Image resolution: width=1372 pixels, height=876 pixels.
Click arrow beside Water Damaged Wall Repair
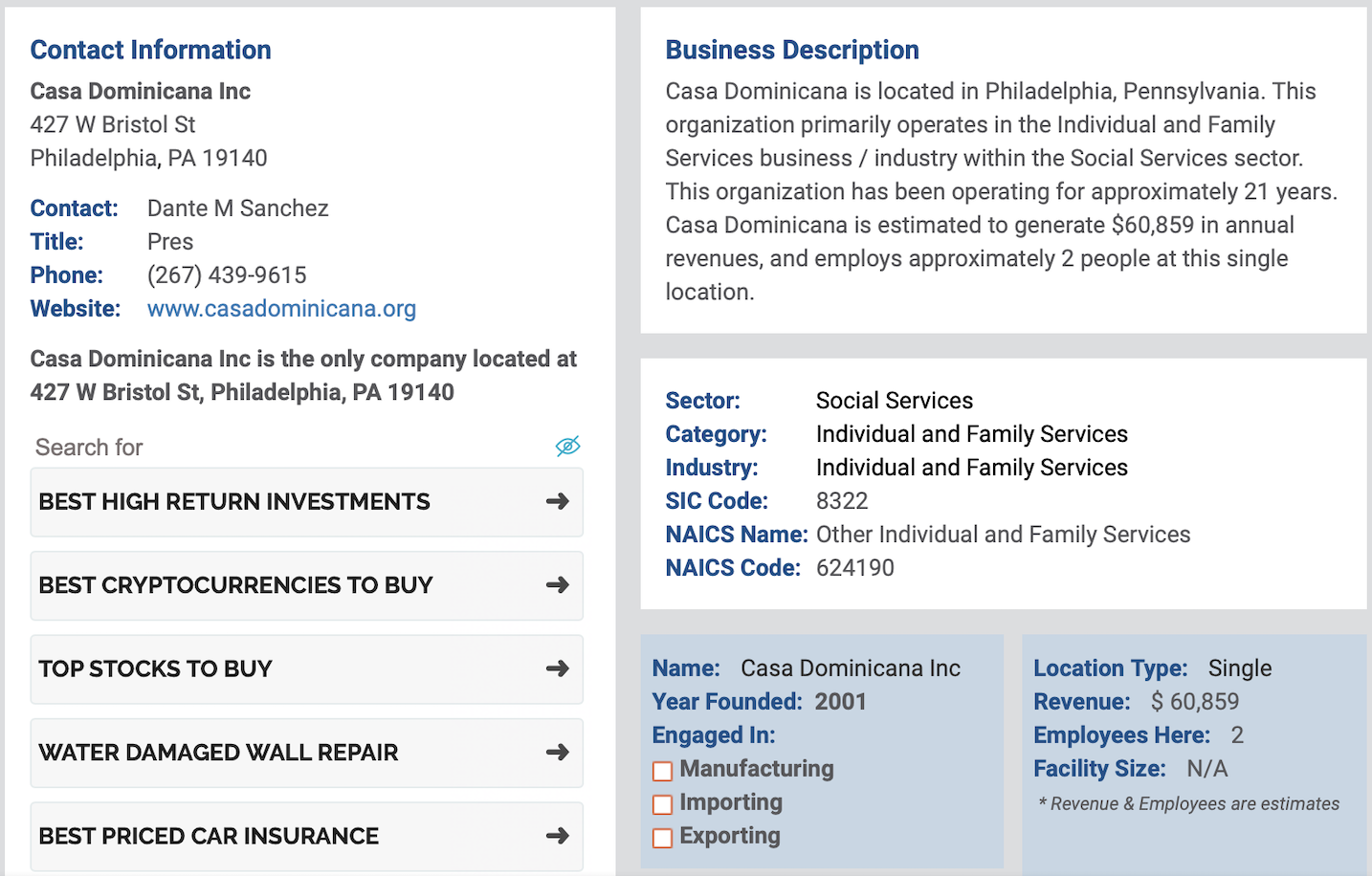[x=558, y=752]
